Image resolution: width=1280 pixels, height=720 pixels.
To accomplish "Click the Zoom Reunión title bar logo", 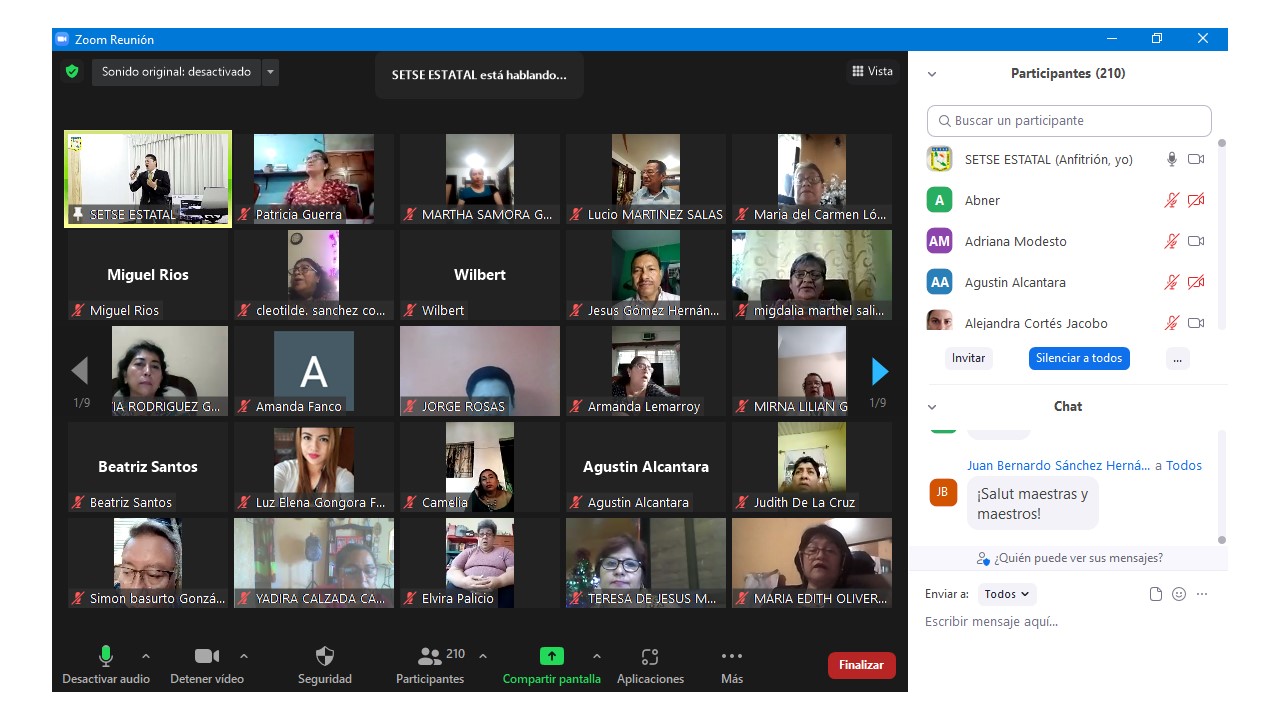I will (62, 39).
